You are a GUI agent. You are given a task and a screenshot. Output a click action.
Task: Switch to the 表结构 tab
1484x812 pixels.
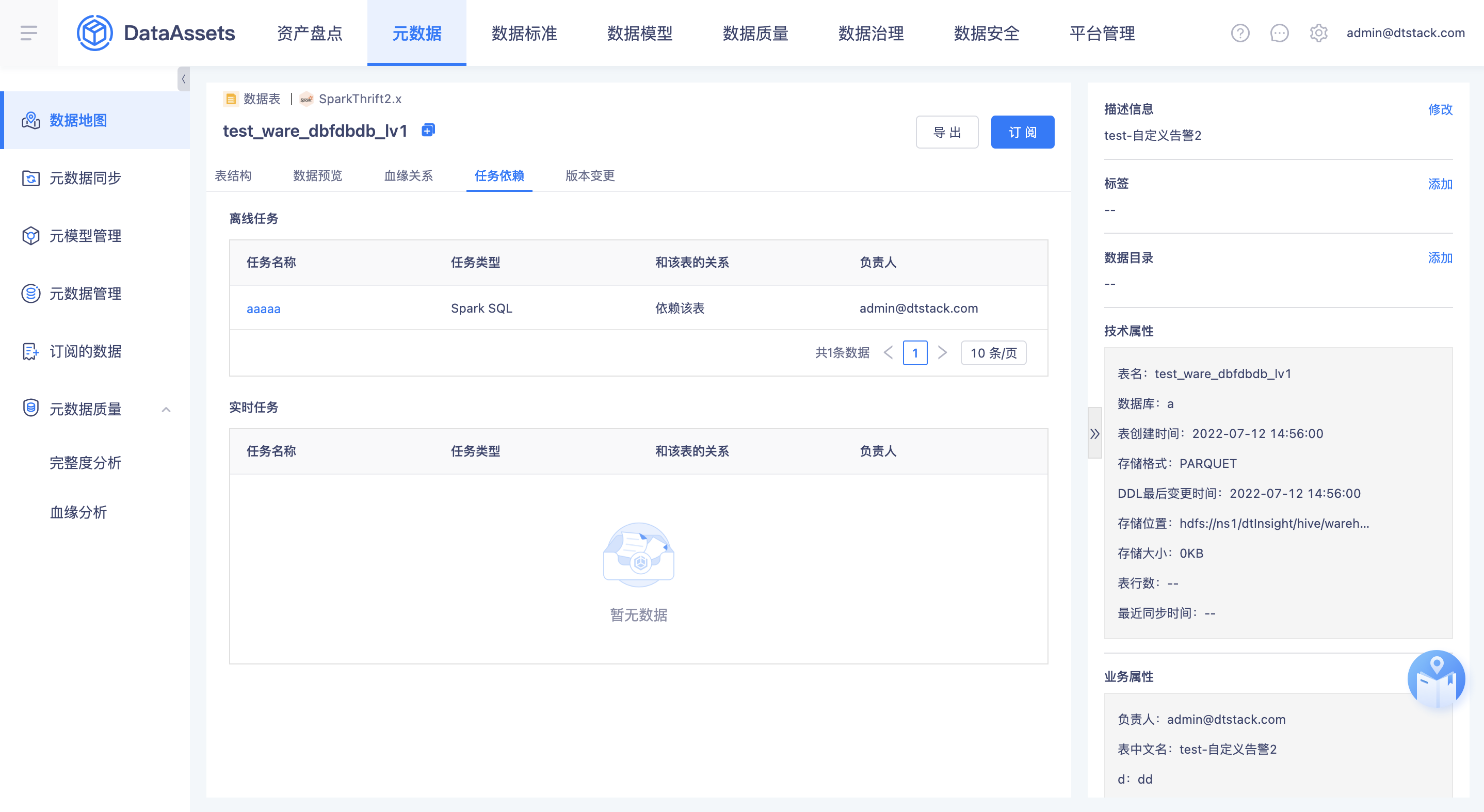click(x=233, y=175)
